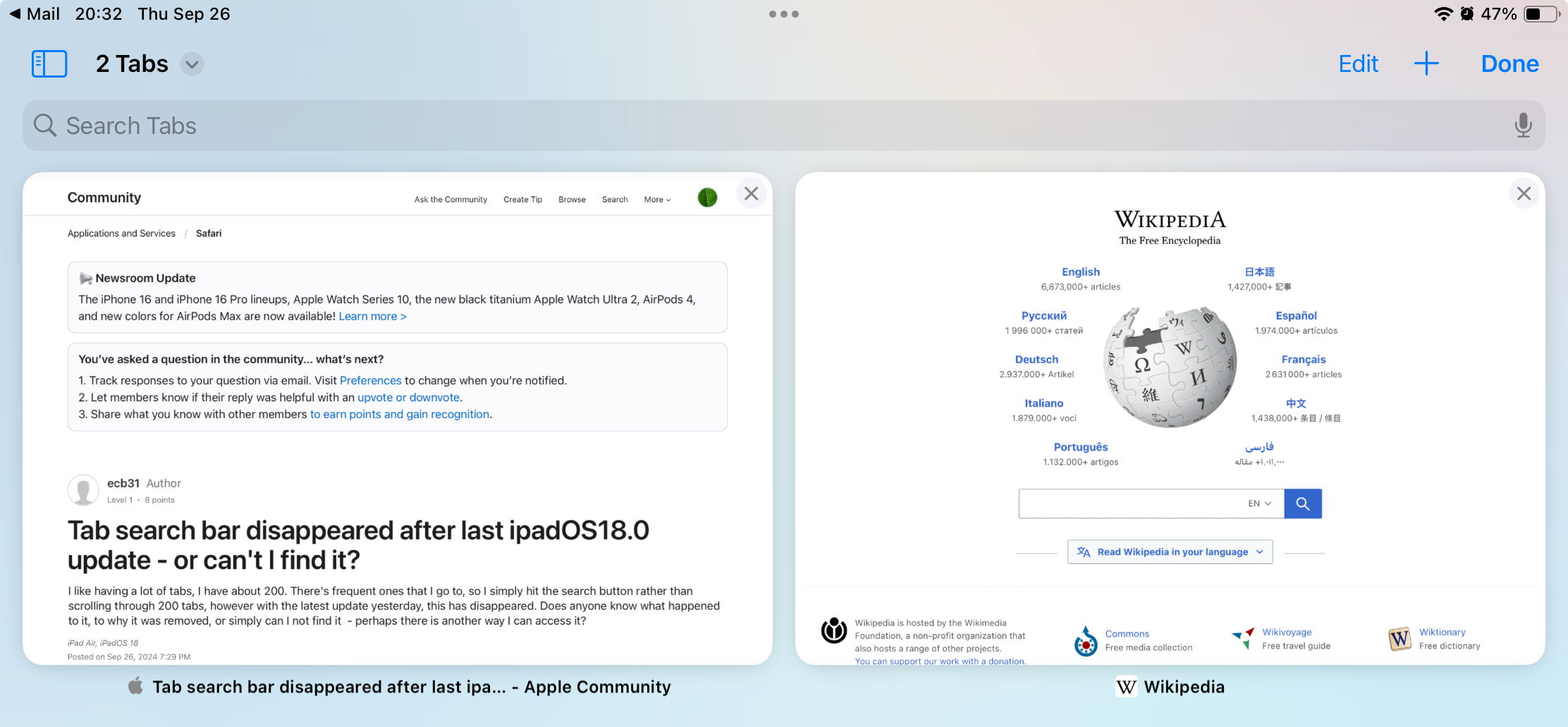Open the EN language dropdown in Wikipedia search
Screen dimensions: 1568x727
[x=1260, y=503]
